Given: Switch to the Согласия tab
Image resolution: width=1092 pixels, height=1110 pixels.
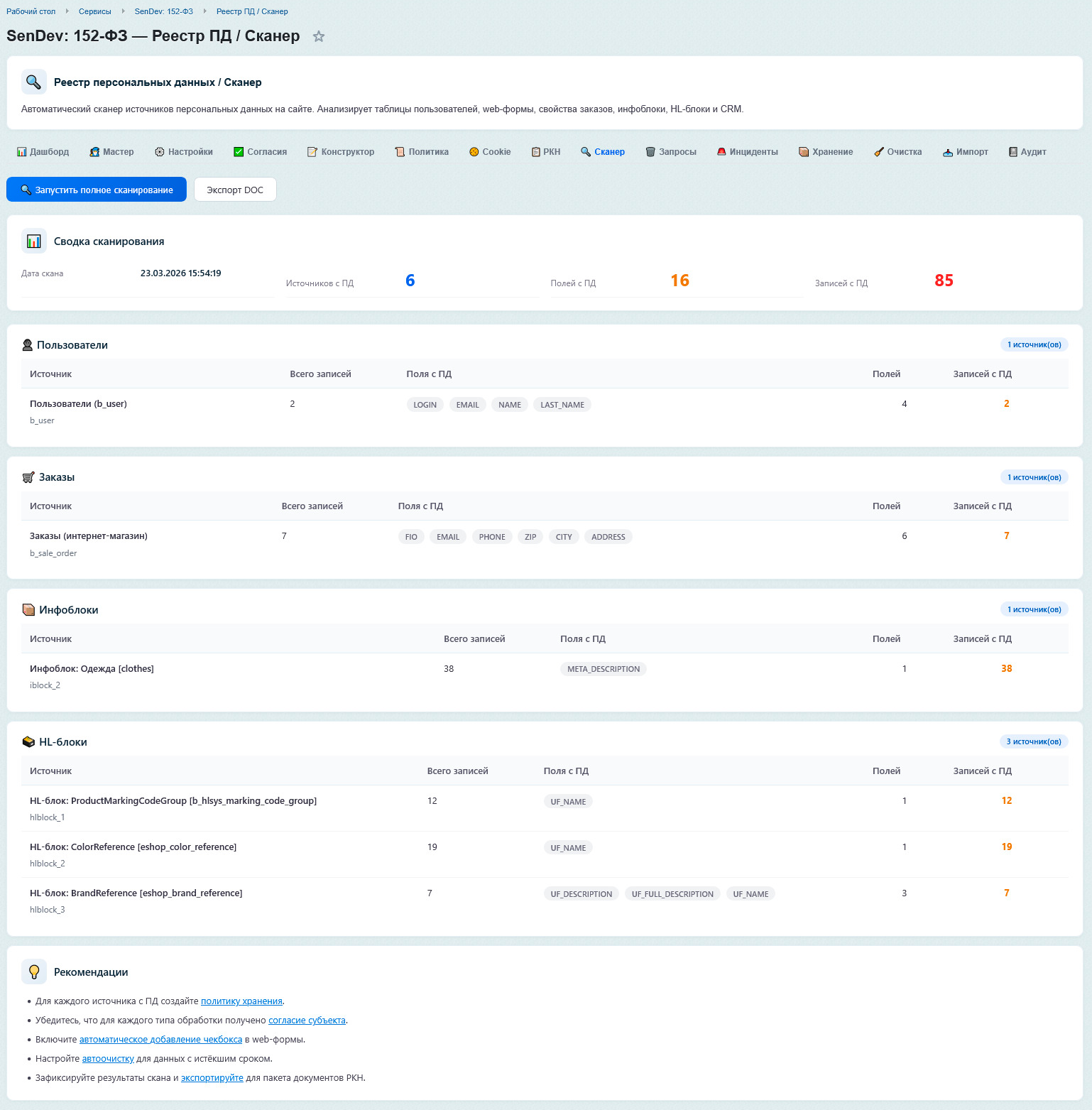Looking at the screenshot, I should click(261, 152).
